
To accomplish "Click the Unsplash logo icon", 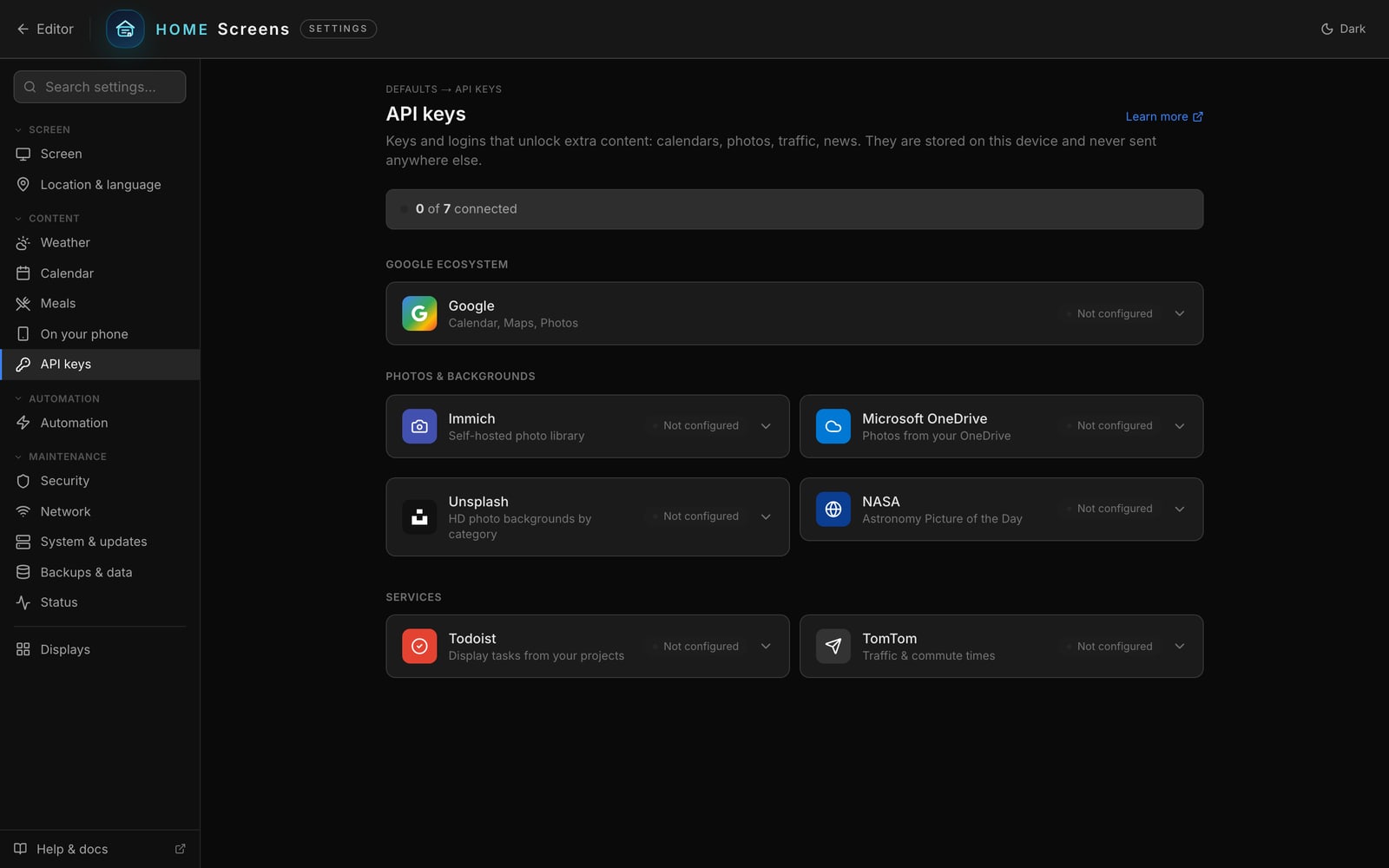I will [x=419, y=516].
